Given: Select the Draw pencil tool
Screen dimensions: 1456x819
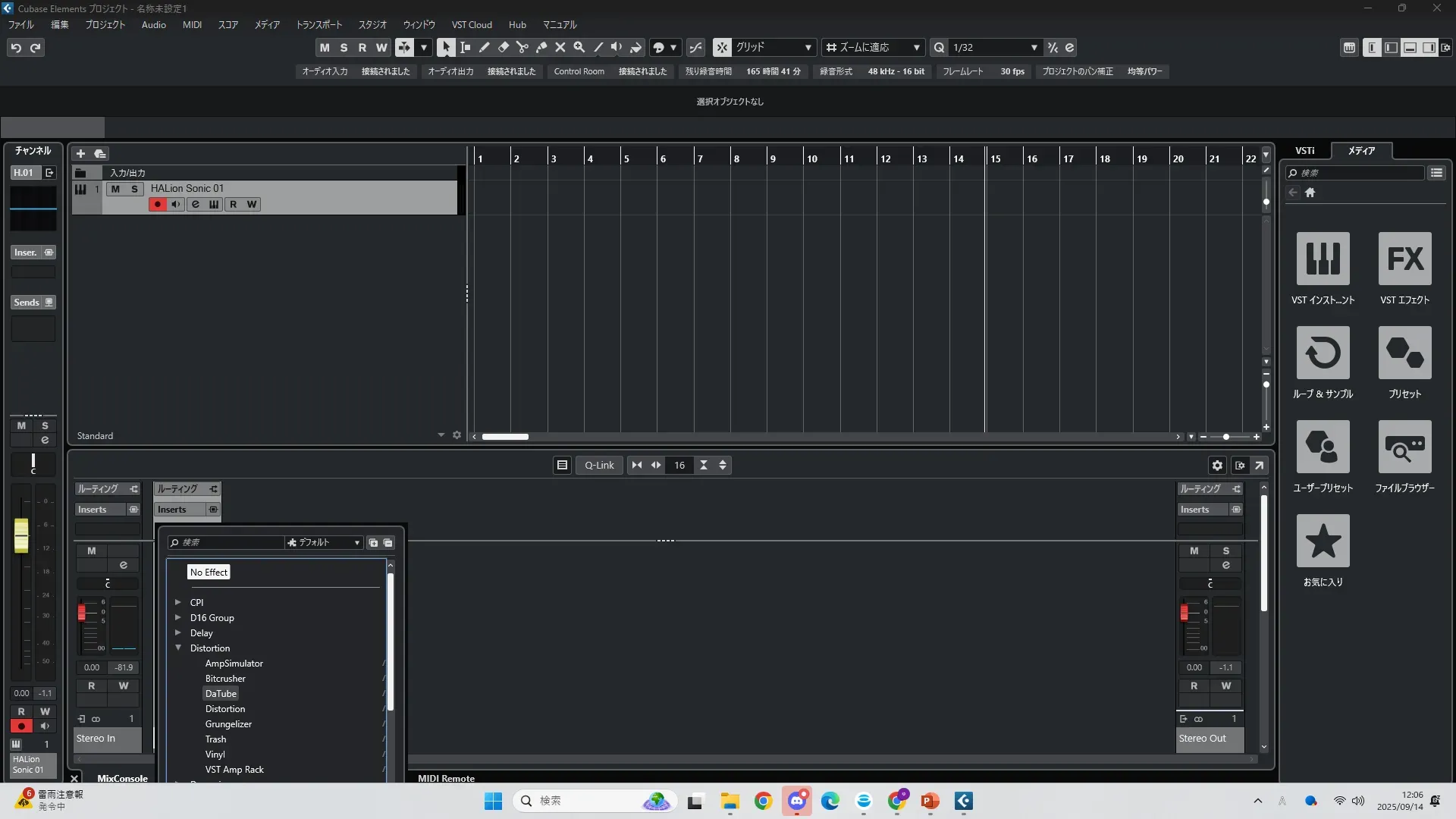Looking at the screenshot, I should [484, 47].
